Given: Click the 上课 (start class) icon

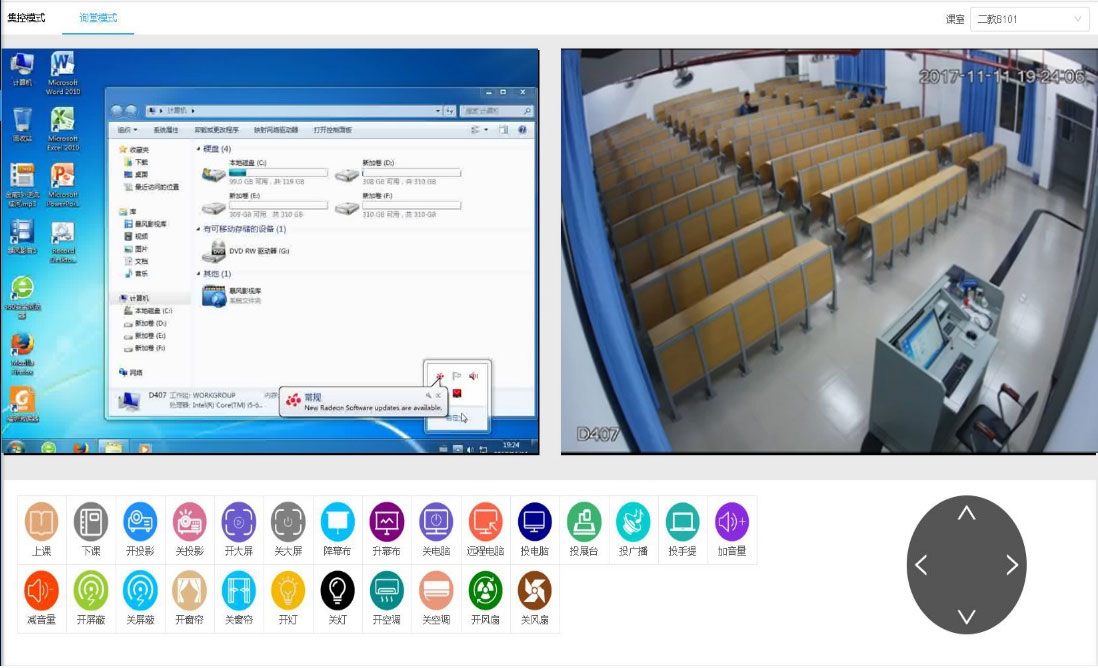Looking at the screenshot, I should pyautogui.click(x=42, y=521).
